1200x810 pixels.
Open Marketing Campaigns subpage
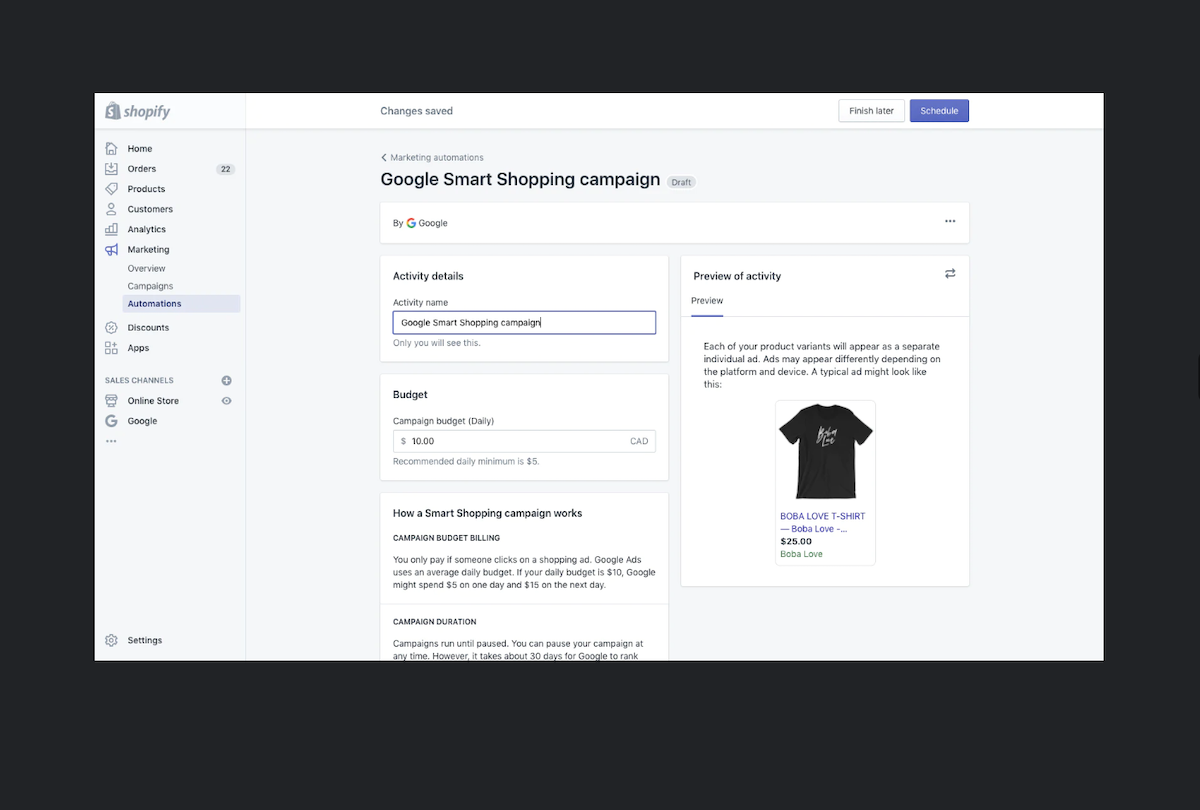point(150,286)
